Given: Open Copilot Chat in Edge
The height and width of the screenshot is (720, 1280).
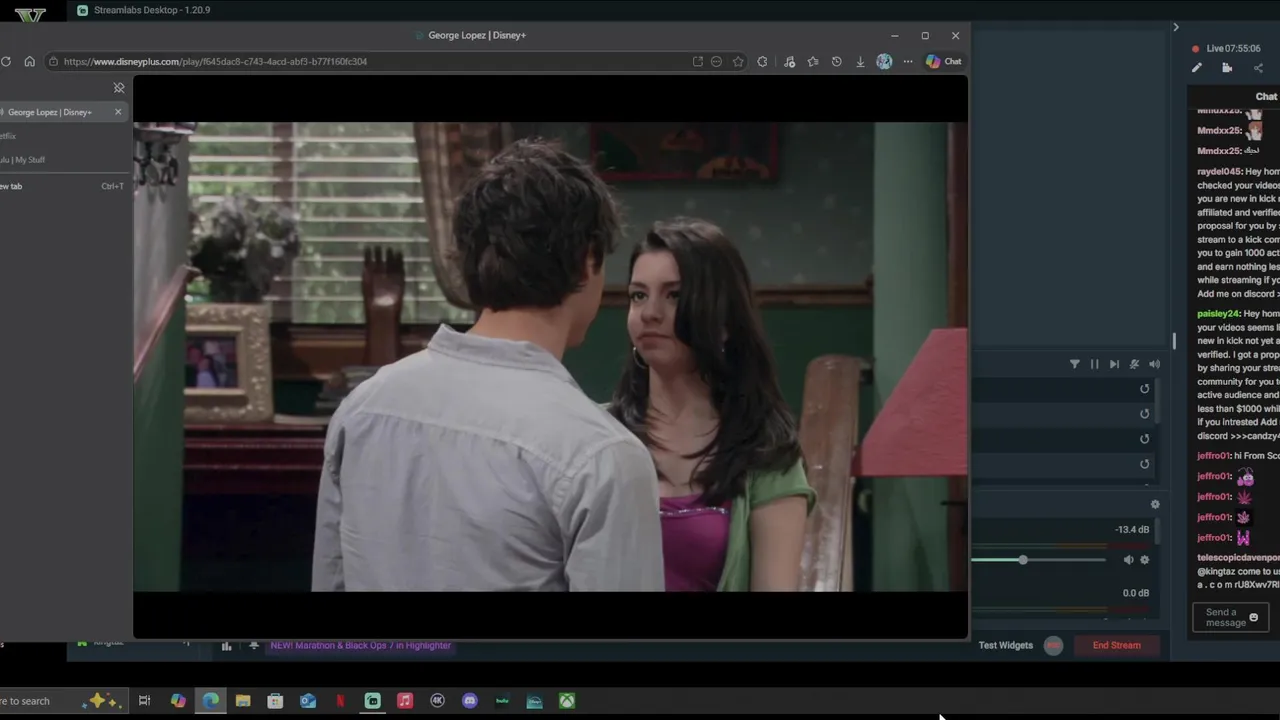Looking at the screenshot, I should 943,61.
